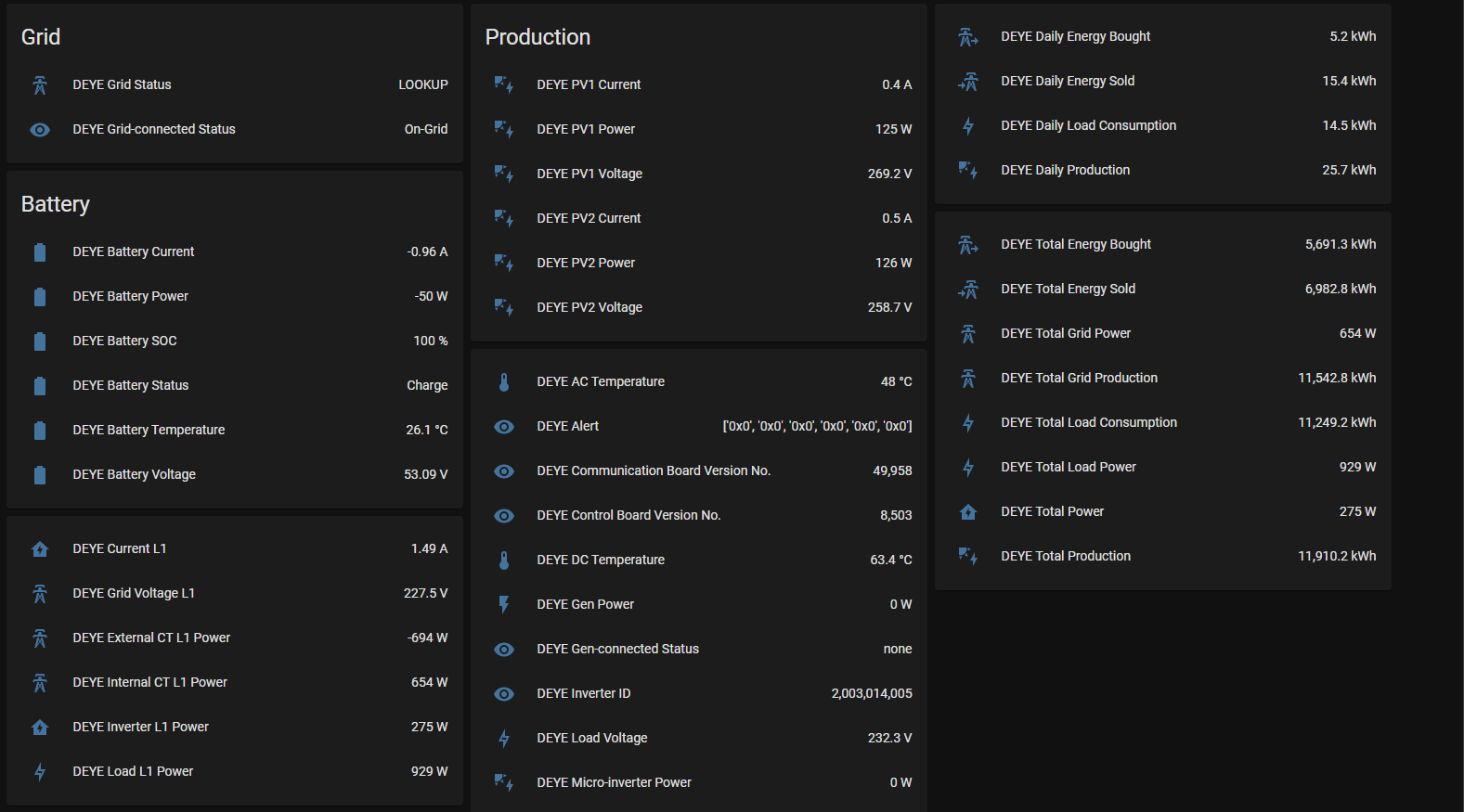
Task: Click the eye icon next to DEYE Grid-connected Status
Action: click(40, 130)
